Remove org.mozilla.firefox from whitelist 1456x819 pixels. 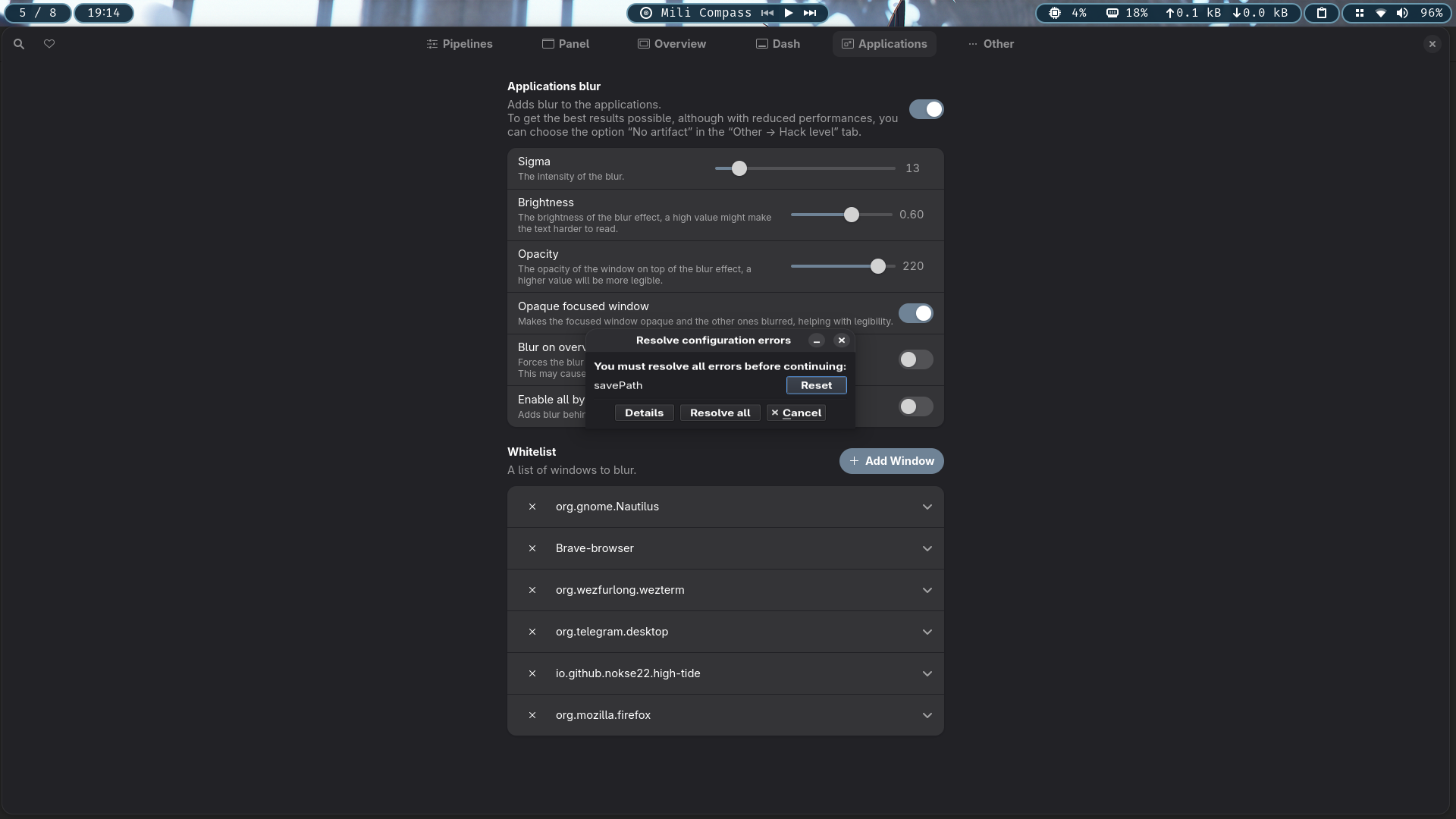(x=532, y=715)
